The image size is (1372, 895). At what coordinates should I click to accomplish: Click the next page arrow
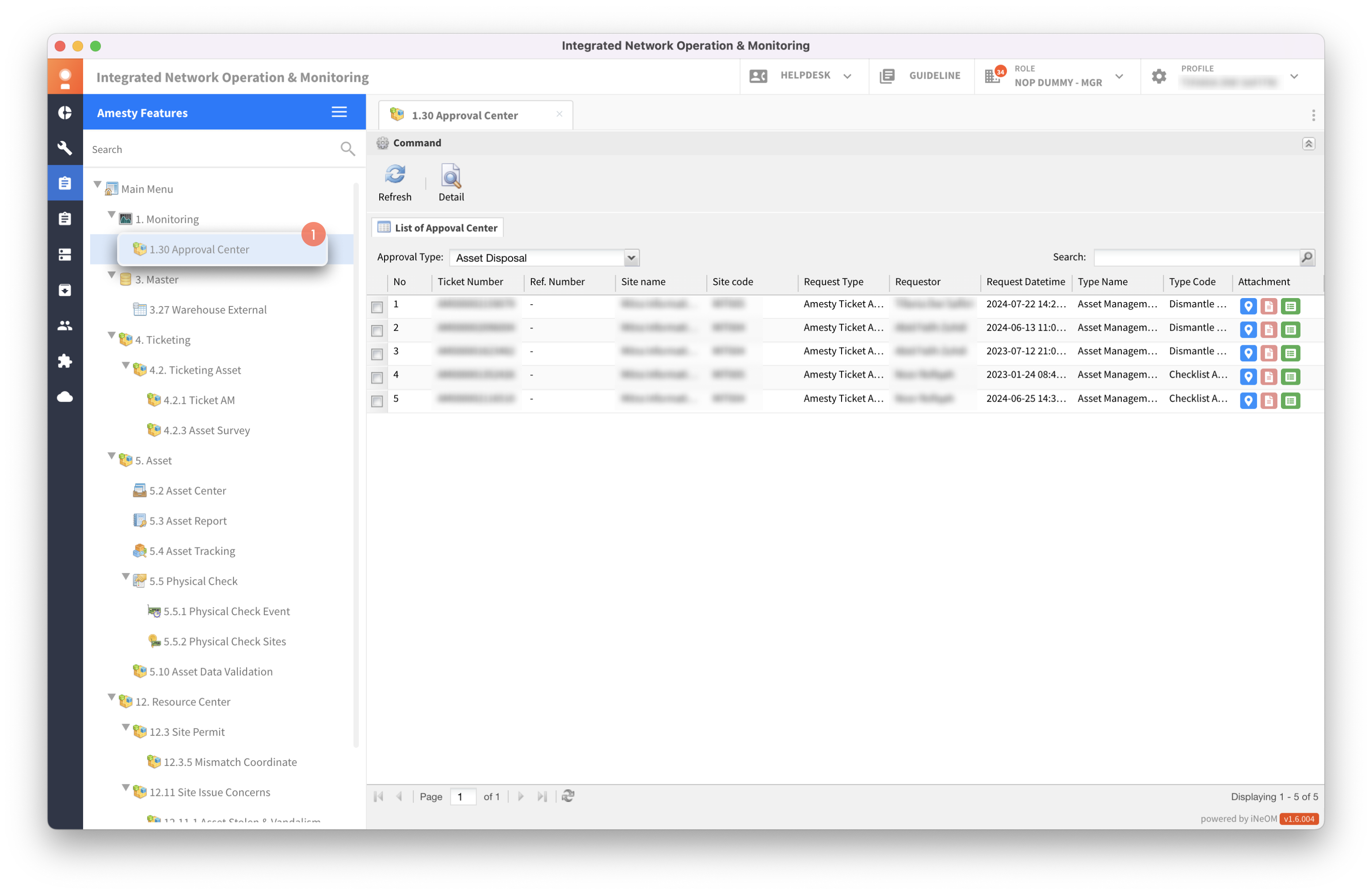tap(521, 796)
